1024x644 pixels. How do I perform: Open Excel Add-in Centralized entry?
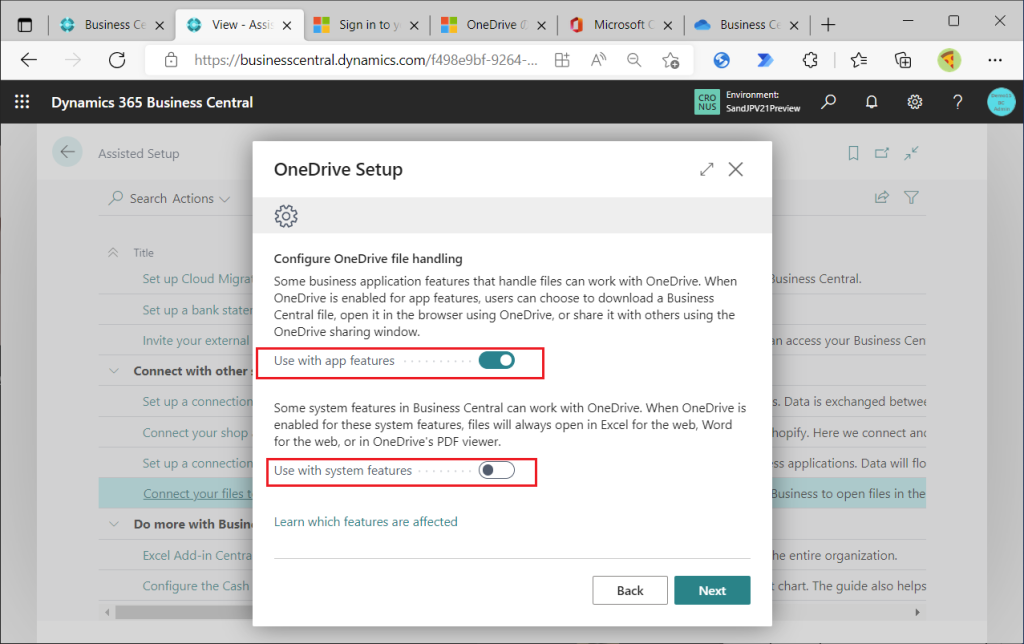197,555
